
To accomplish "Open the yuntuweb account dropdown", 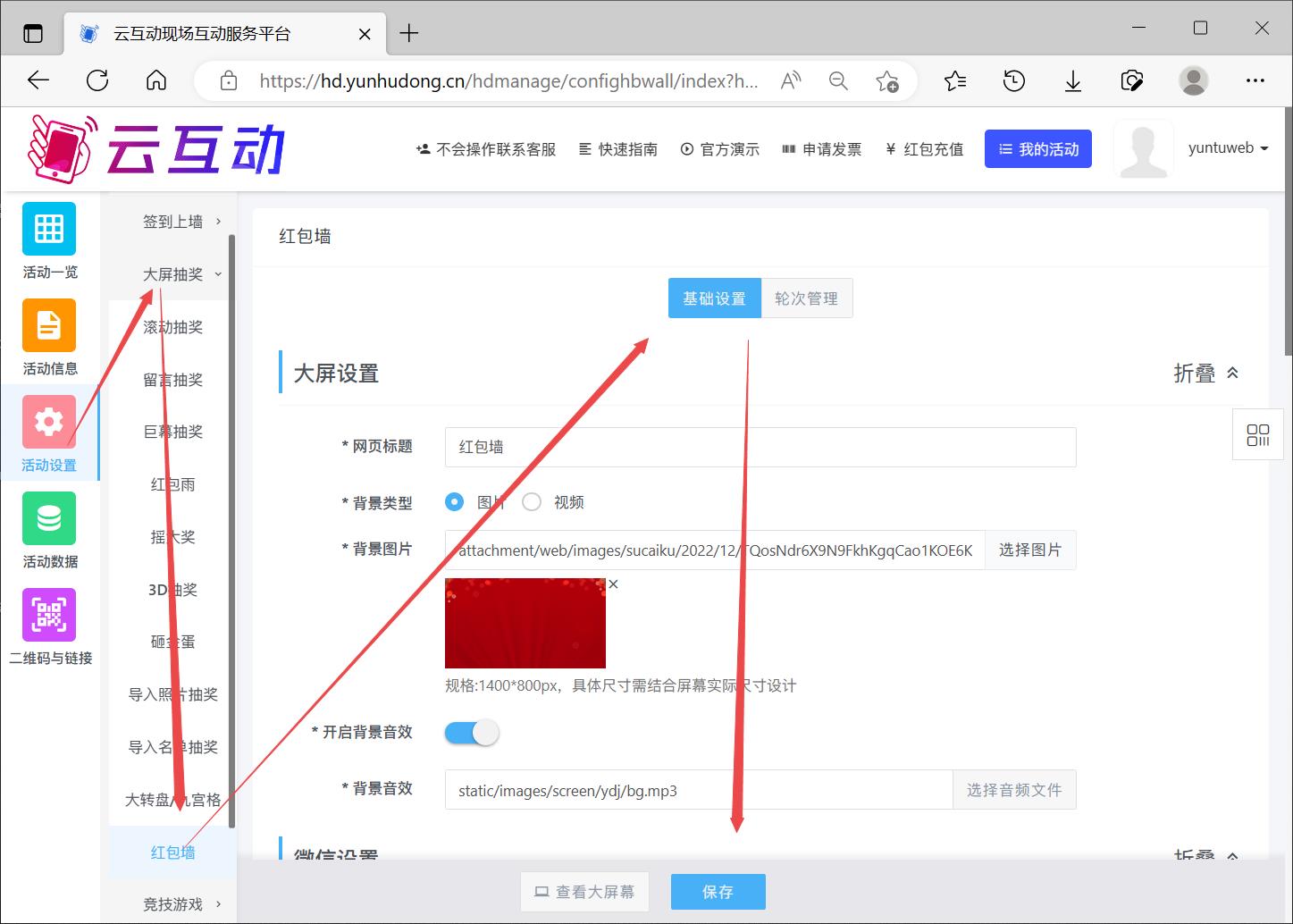I will click(x=1229, y=148).
